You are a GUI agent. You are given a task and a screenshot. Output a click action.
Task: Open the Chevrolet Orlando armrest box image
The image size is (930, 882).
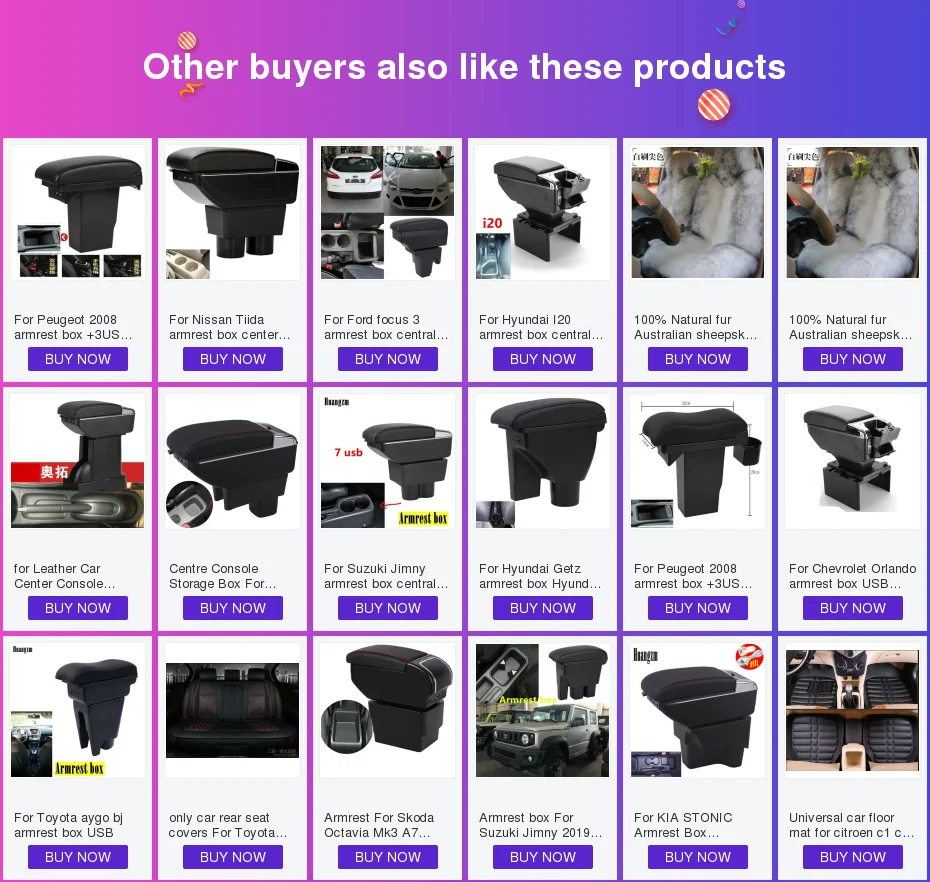pyautogui.click(x=852, y=461)
